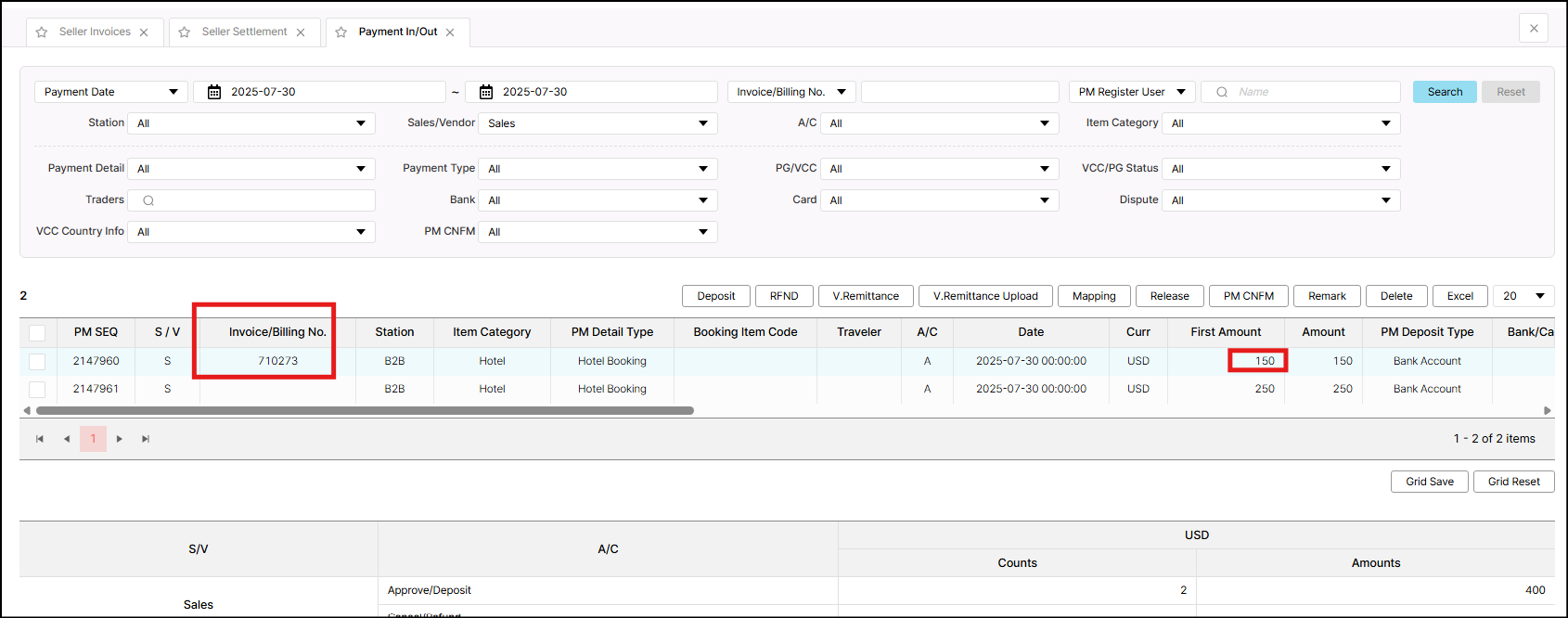
Task: Click the star icon on Seller Invoices tab
Action: tap(42, 32)
